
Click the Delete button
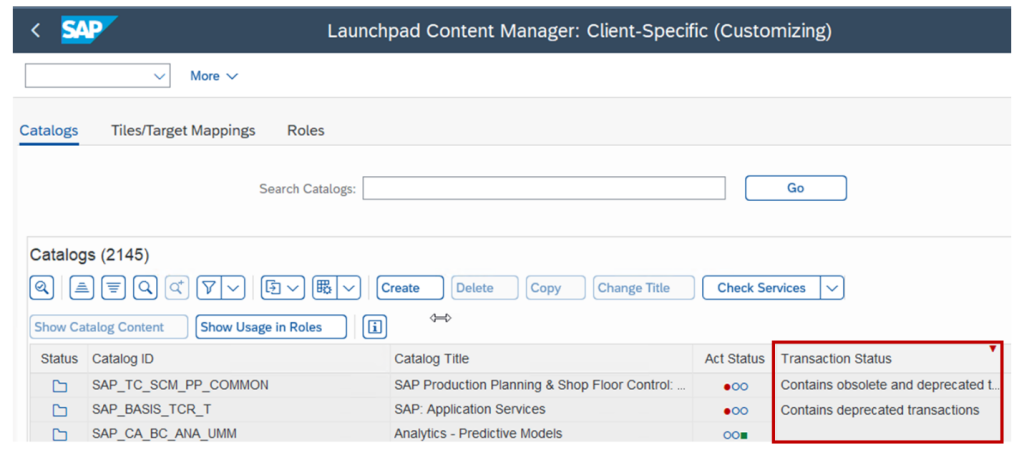click(x=485, y=287)
